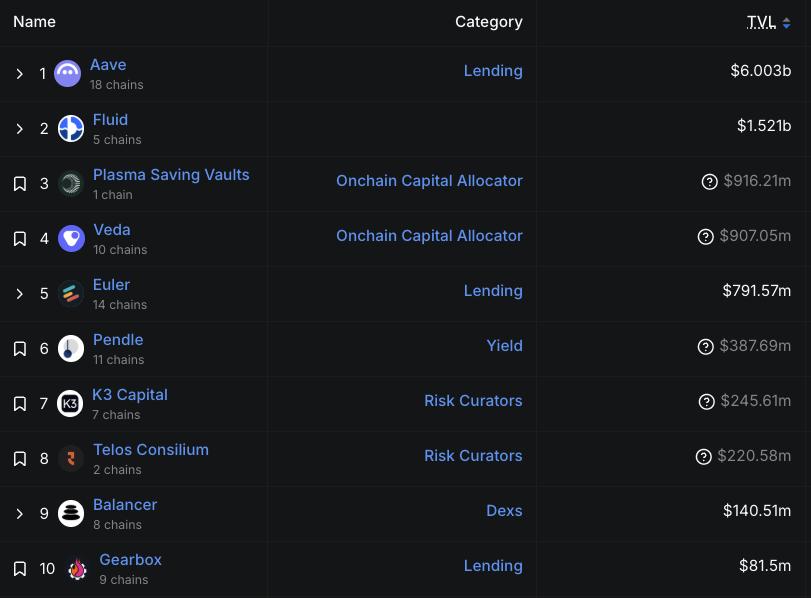Click the Aave protocol logo icon
The height and width of the screenshot is (598, 811).
pos(67,74)
